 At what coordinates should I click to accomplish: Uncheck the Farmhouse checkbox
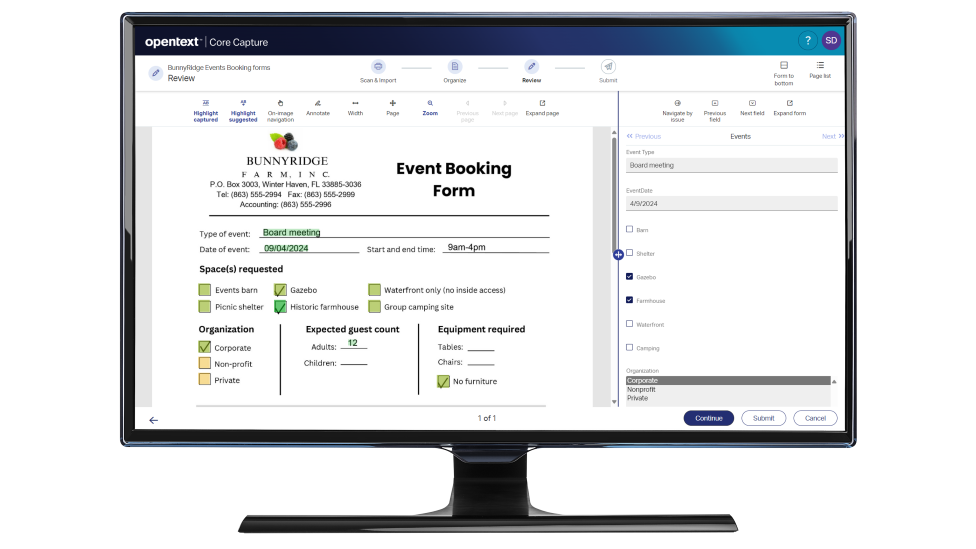pyautogui.click(x=629, y=300)
